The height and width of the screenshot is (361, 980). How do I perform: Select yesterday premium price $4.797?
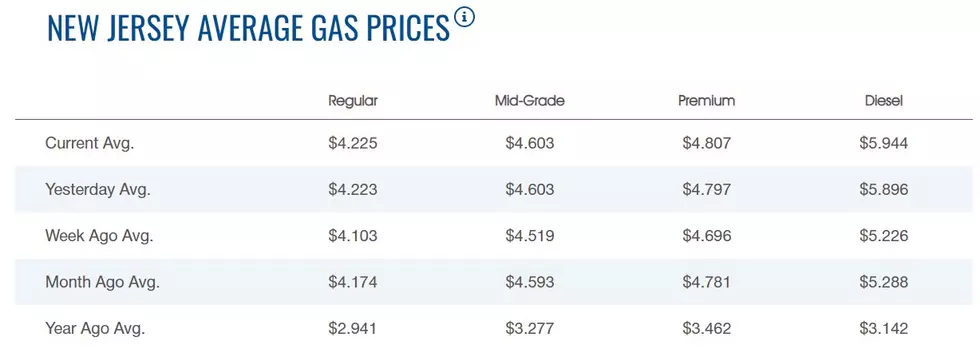(x=707, y=190)
